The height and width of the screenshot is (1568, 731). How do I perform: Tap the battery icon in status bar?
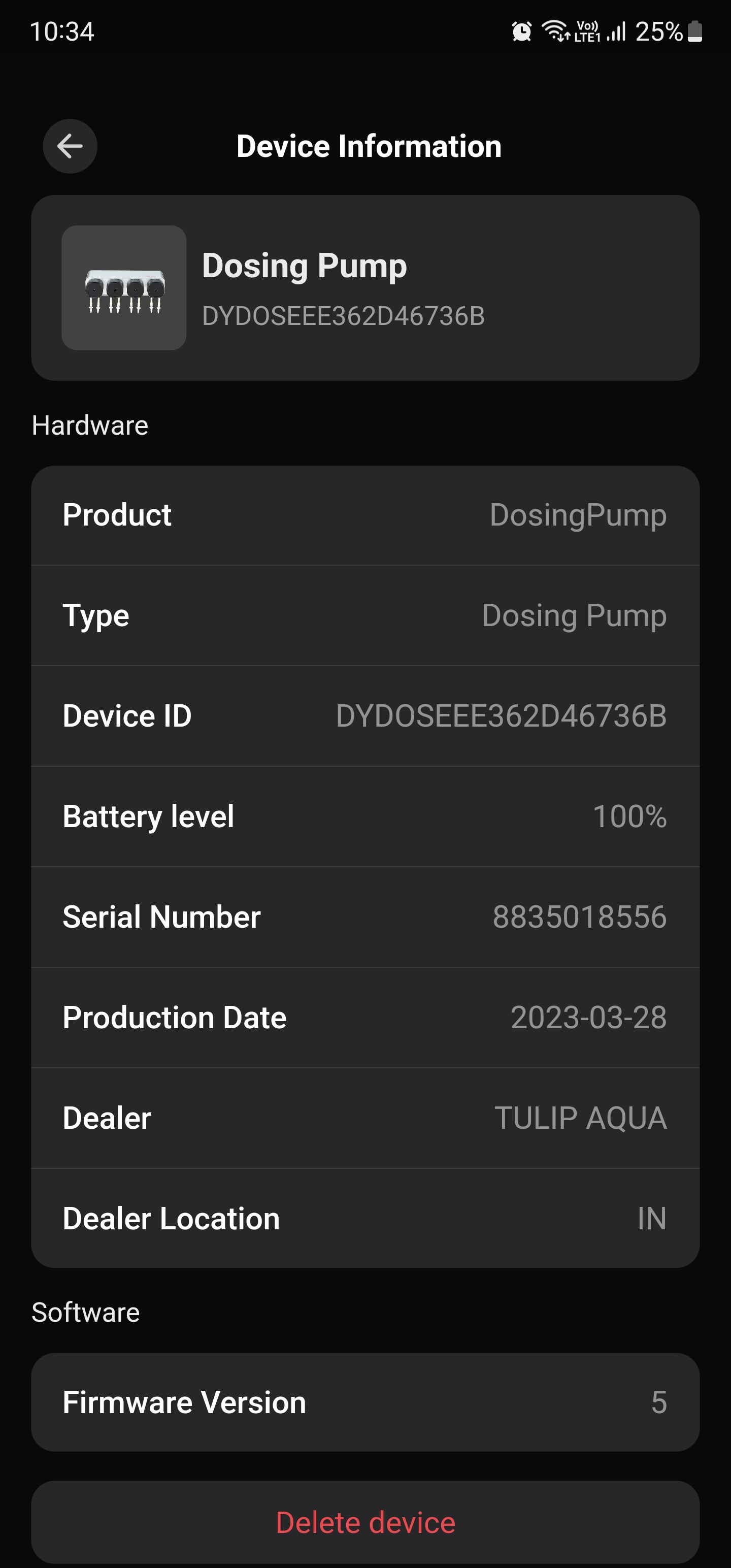[695, 31]
